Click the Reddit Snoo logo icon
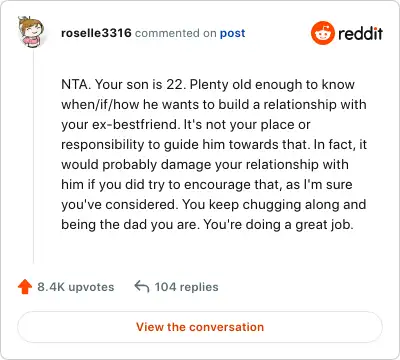The width and height of the screenshot is (400, 360). click(x=323, y=33)
